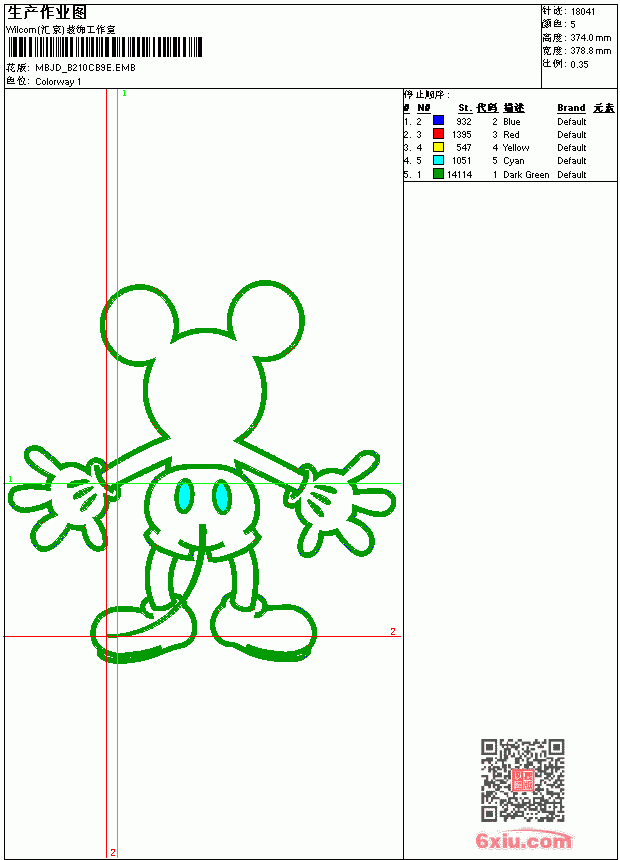Click the Blue color swatch
Viewport: 620px width, 860px height.
click(x=438, y=120)
